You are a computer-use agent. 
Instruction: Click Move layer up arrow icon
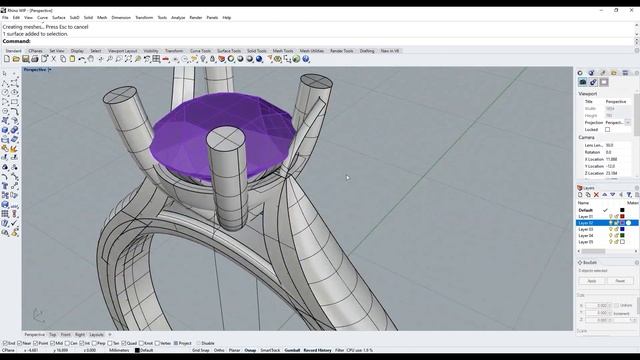[x=604, y=195]
